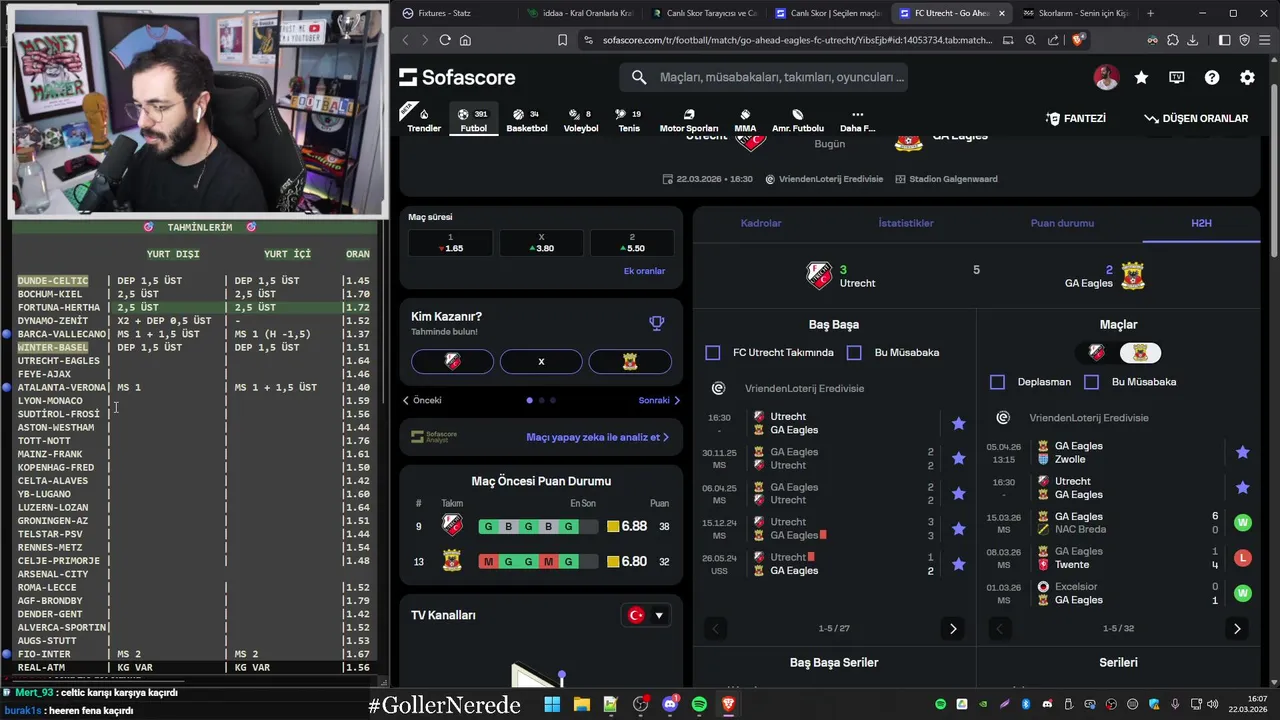Image resolution: width=1280 pixels, height=720 pixels.
Task: Open the user profile avatar
Action: (x=1106, y=77)
